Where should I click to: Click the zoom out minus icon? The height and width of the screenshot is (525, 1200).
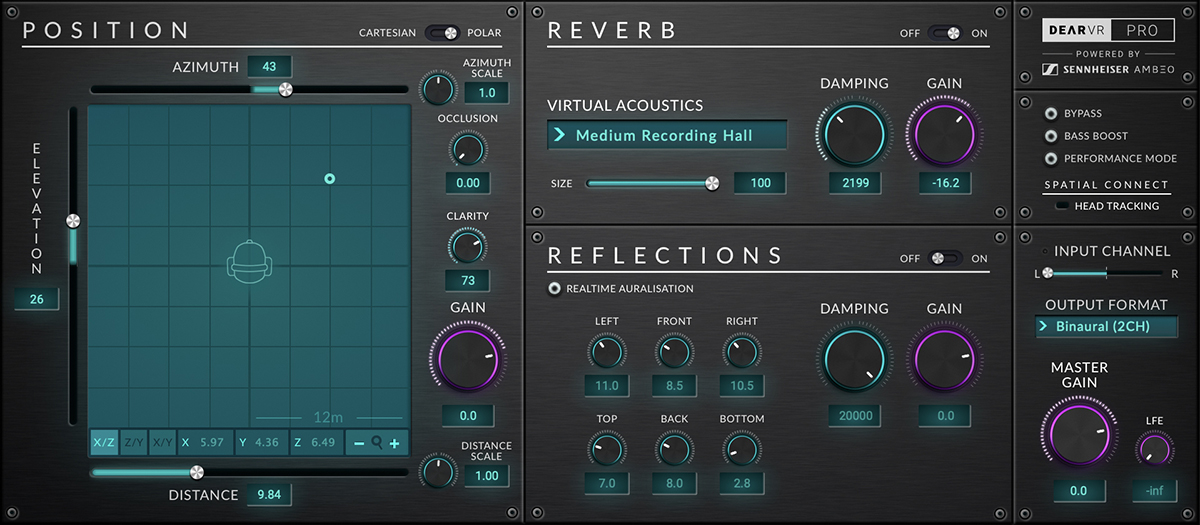pos(359,442)
